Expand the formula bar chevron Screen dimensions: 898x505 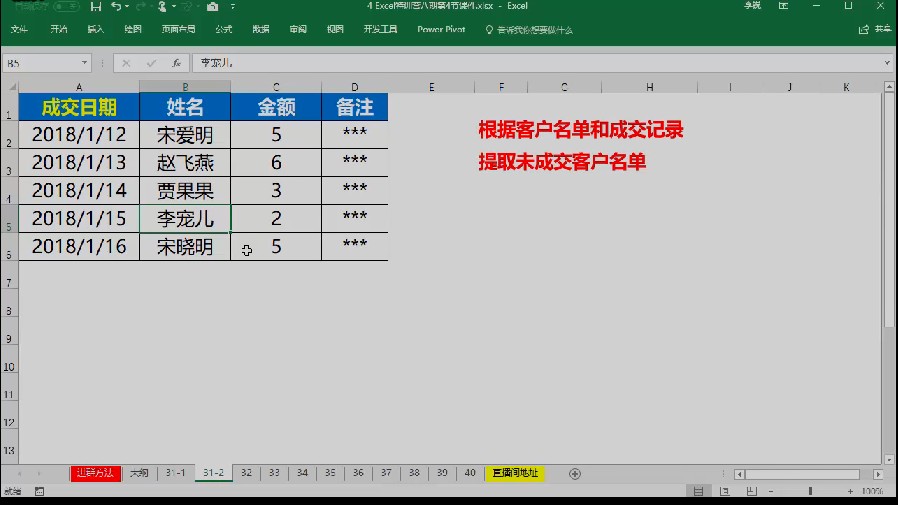pos(887,63)
